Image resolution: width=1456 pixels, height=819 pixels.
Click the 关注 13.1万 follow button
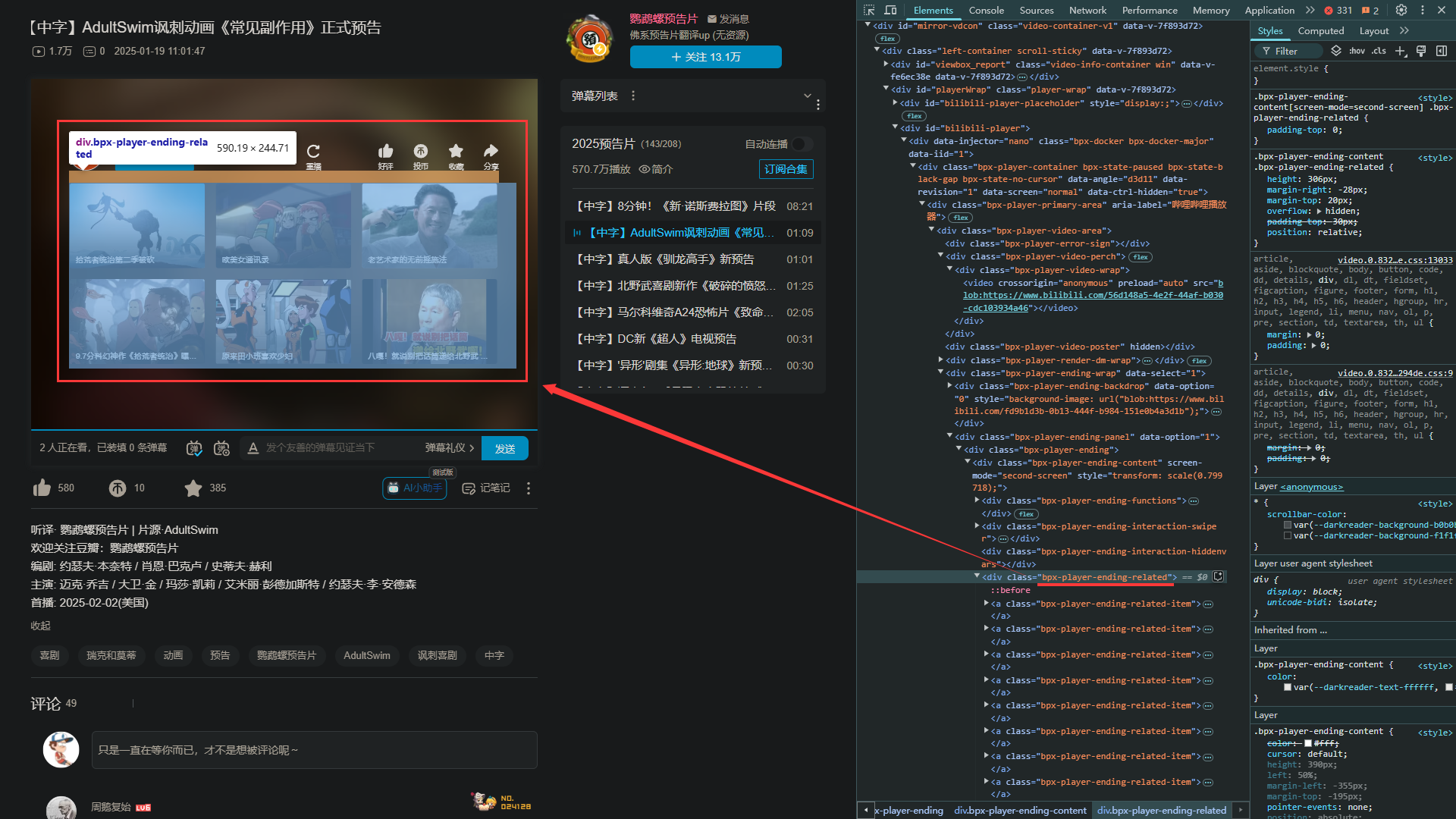tap(705, 57)
